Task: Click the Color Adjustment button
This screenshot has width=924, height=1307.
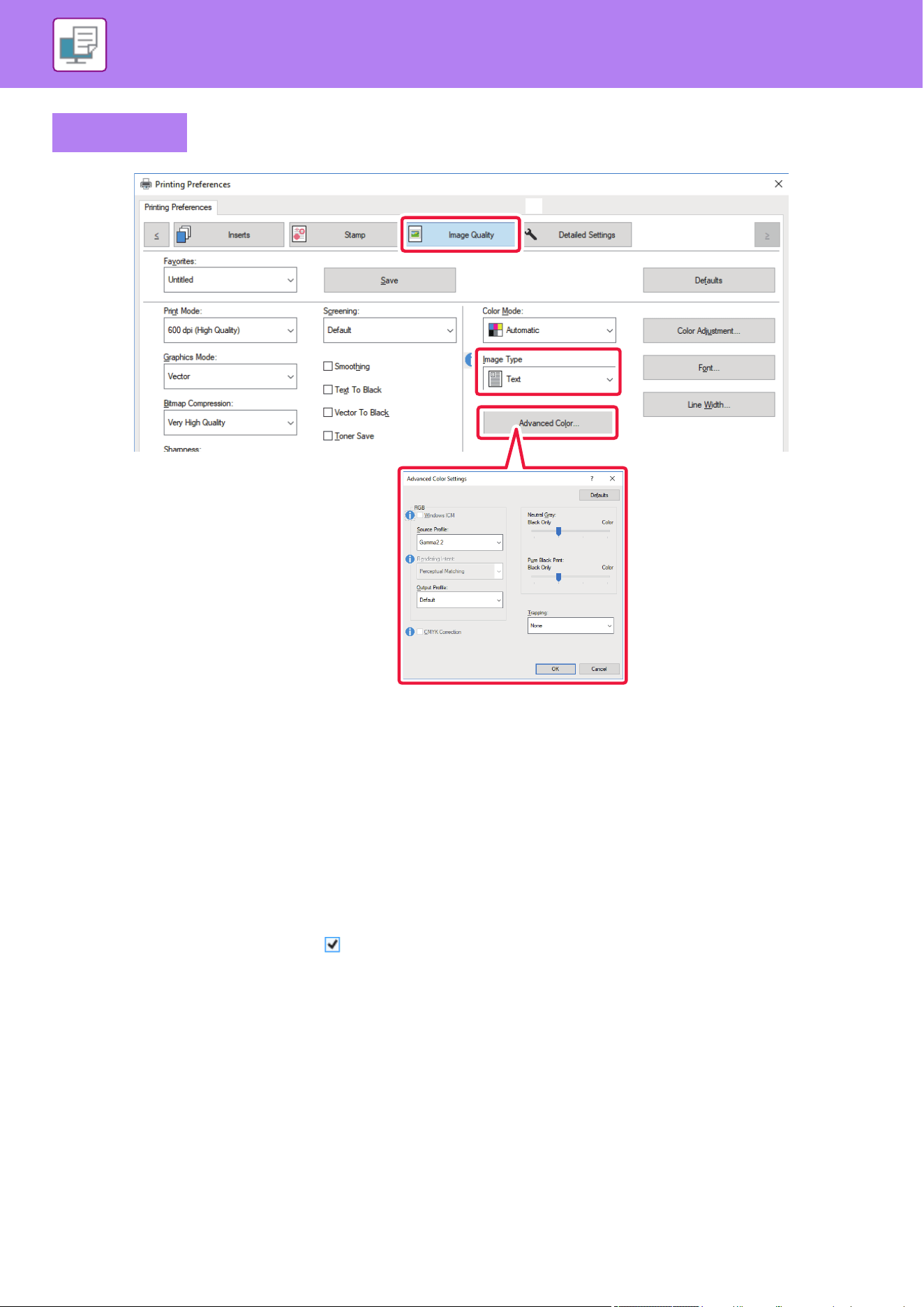Action: click(708, 331)
